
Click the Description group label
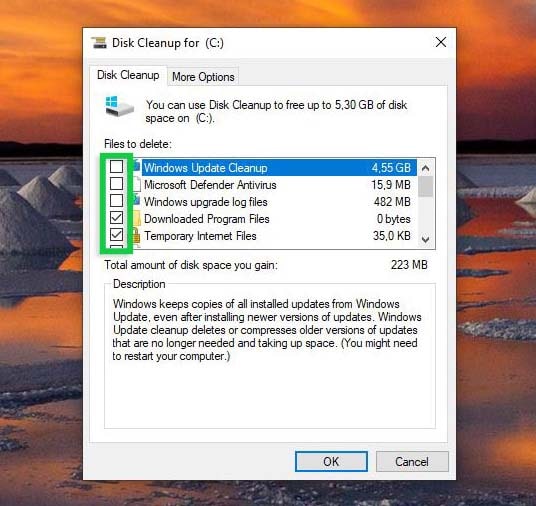(139, 284)
